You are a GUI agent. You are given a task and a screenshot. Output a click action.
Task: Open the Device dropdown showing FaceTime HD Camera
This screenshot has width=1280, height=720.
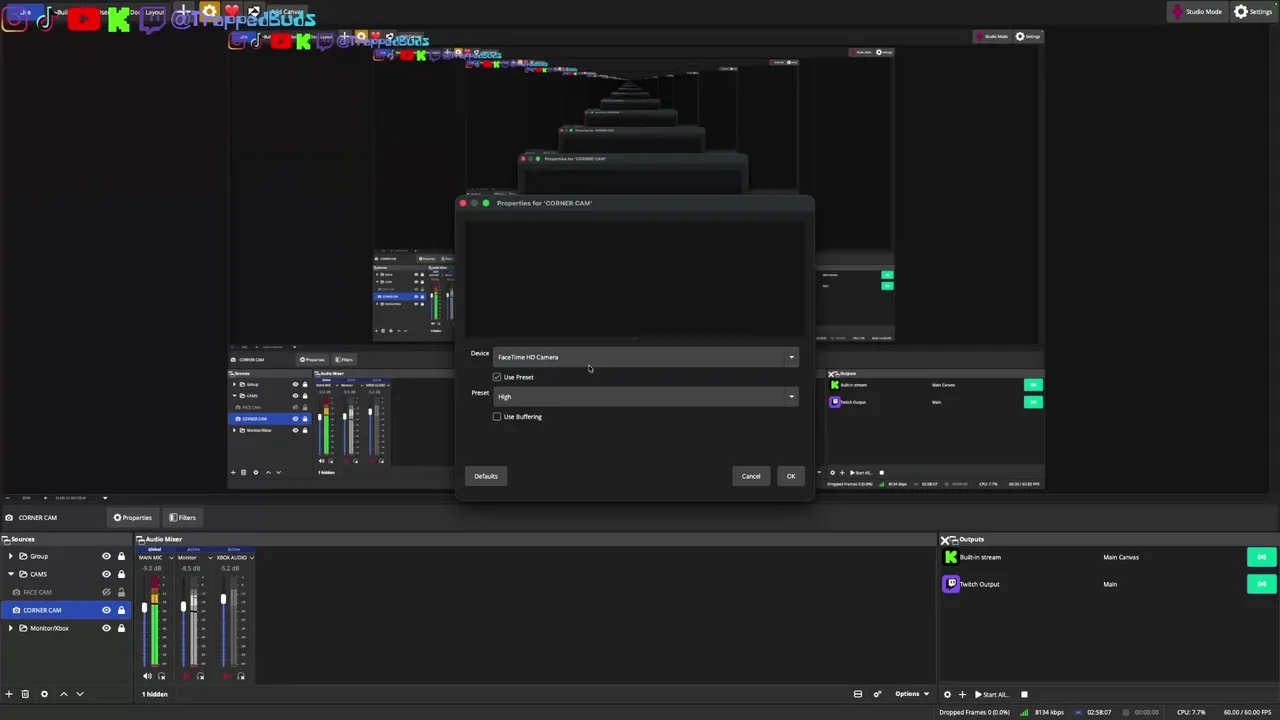(646, 357)
